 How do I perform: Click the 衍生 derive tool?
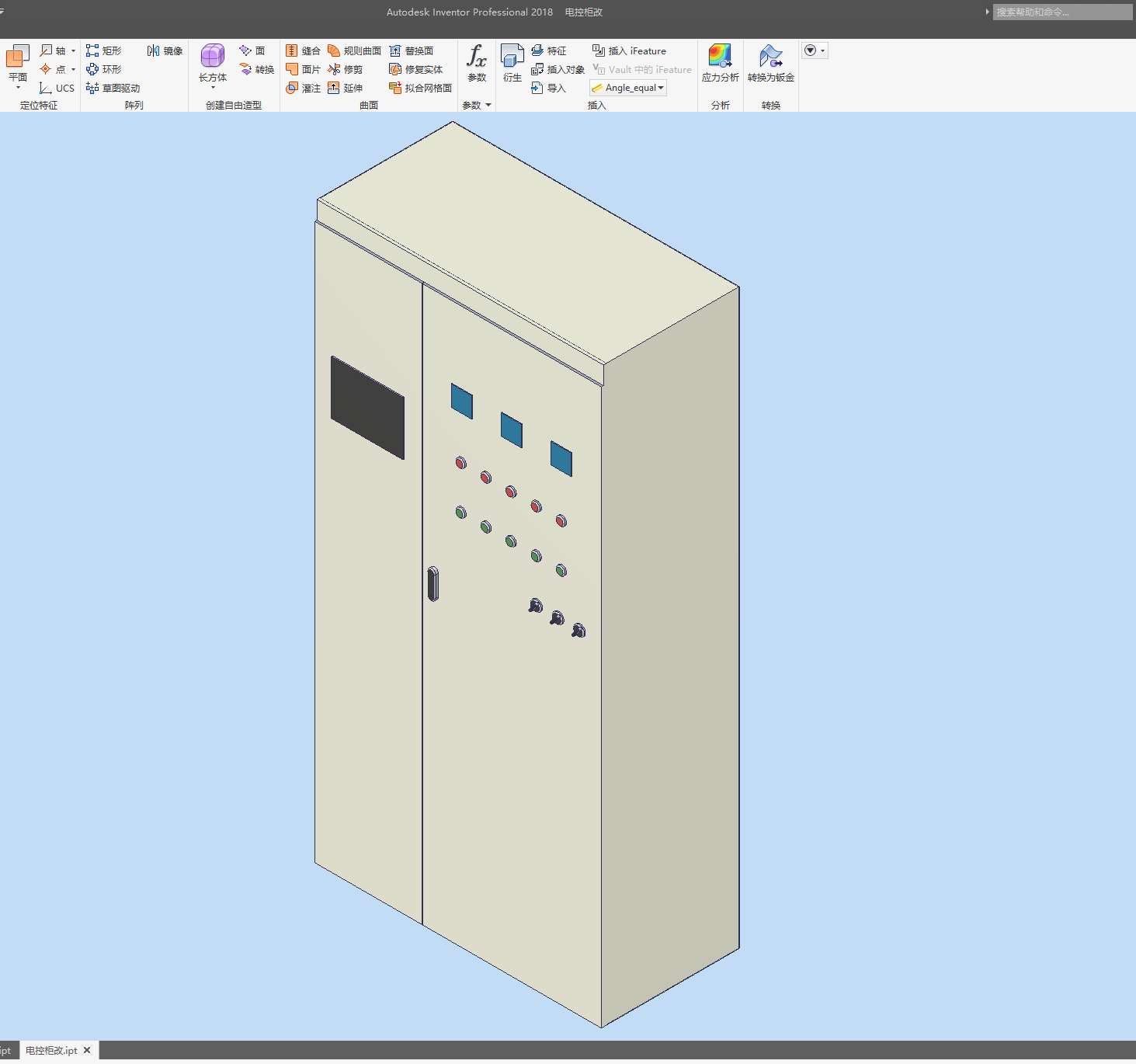[x=512, y=62]
